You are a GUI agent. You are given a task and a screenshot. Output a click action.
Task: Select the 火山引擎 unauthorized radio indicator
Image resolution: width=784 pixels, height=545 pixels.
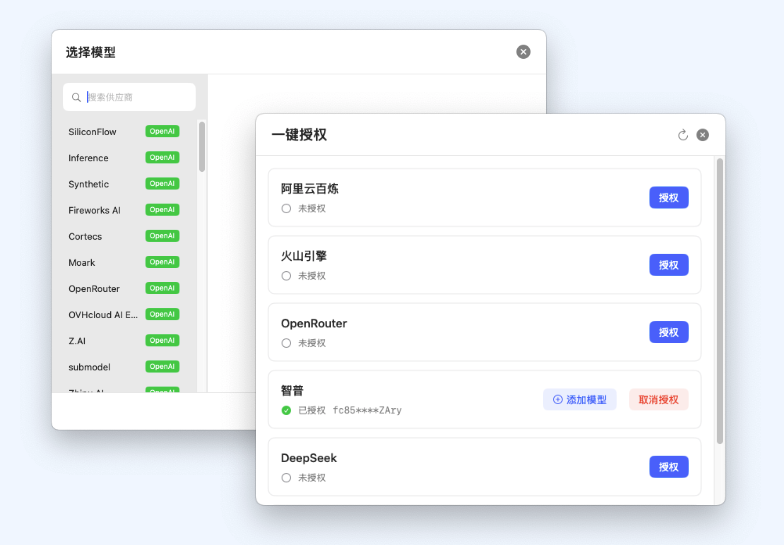tap(286, 275)
